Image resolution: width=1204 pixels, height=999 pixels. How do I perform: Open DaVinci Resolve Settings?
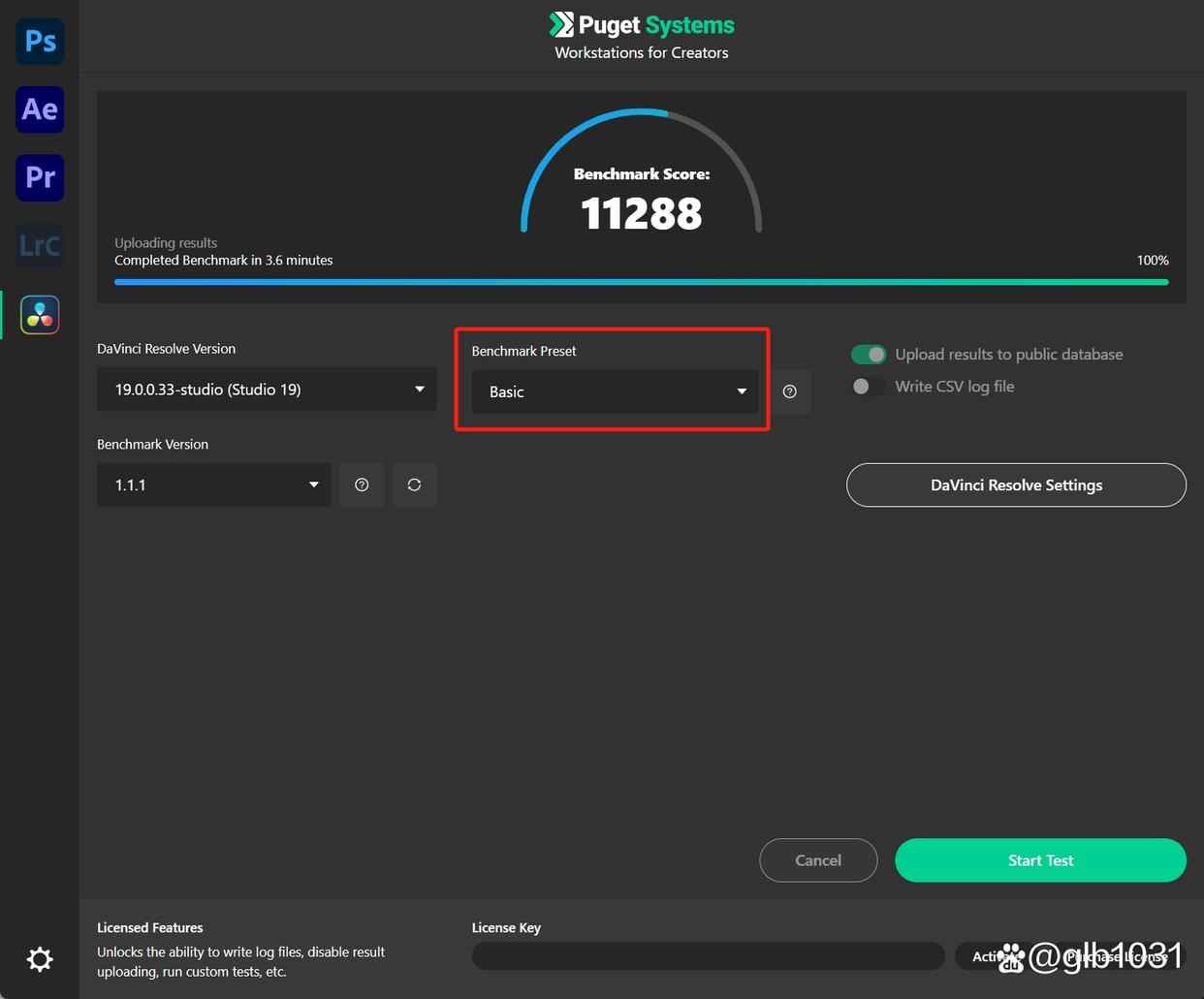[x=1015, y=484]
